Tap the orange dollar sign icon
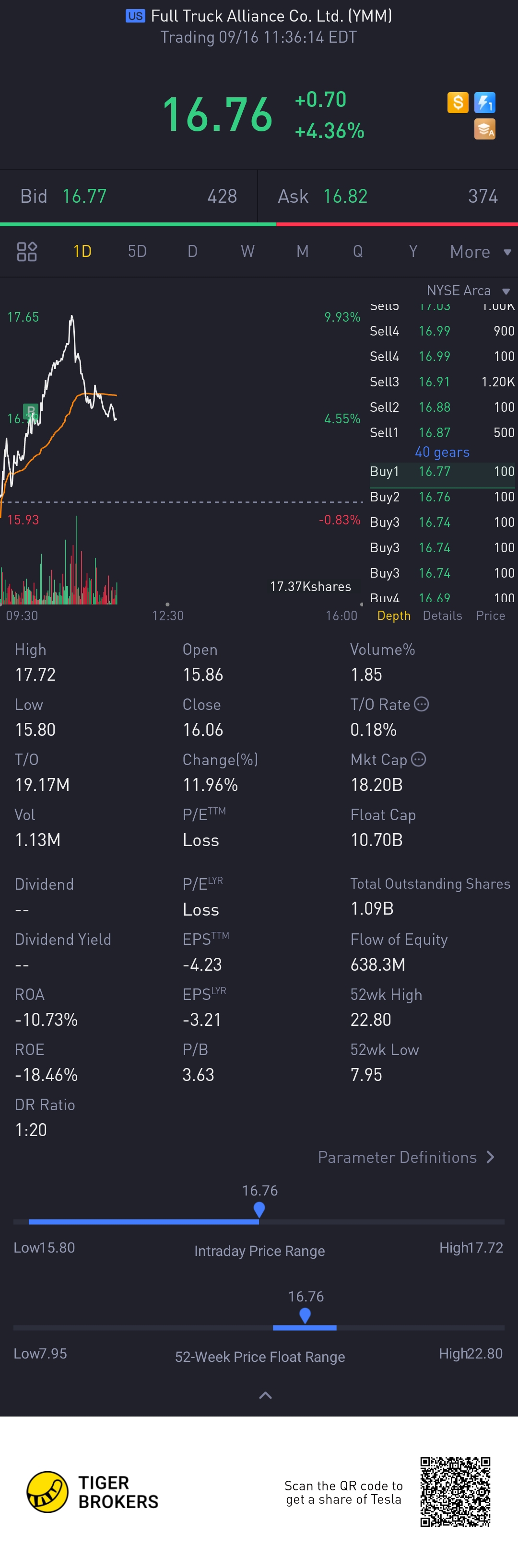The image size is (518, 1568). [x=458, y=102]
